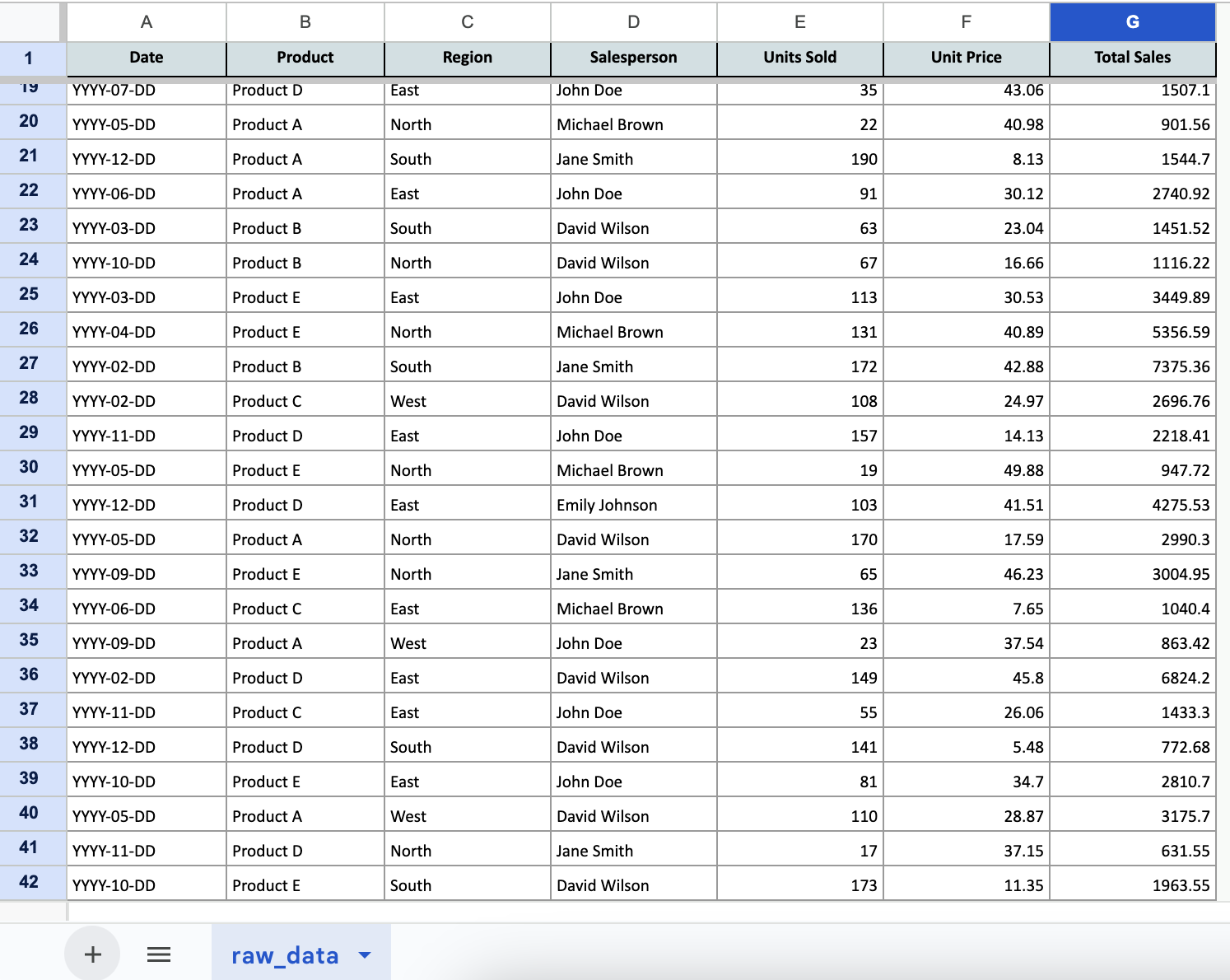Screen dimensions: 1230x980
Task: Click unit price 5.48
Action: (967, 747)
